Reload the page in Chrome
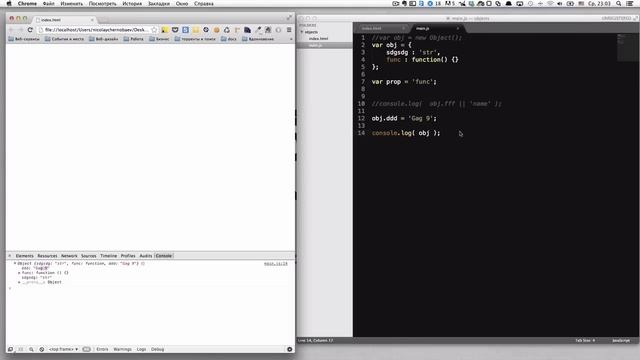Viewport: 640px width, 360px height. pos(30,30)
